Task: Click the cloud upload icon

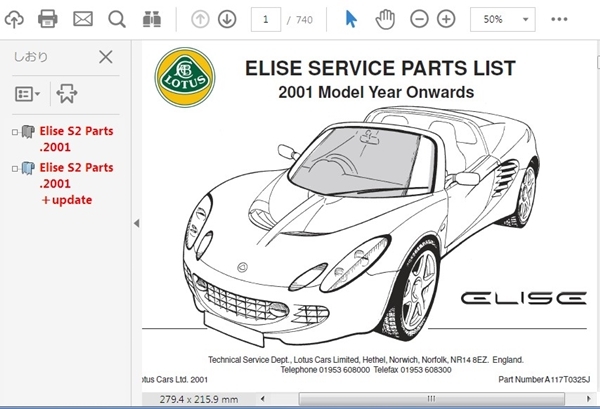Action: coord(14,19)
